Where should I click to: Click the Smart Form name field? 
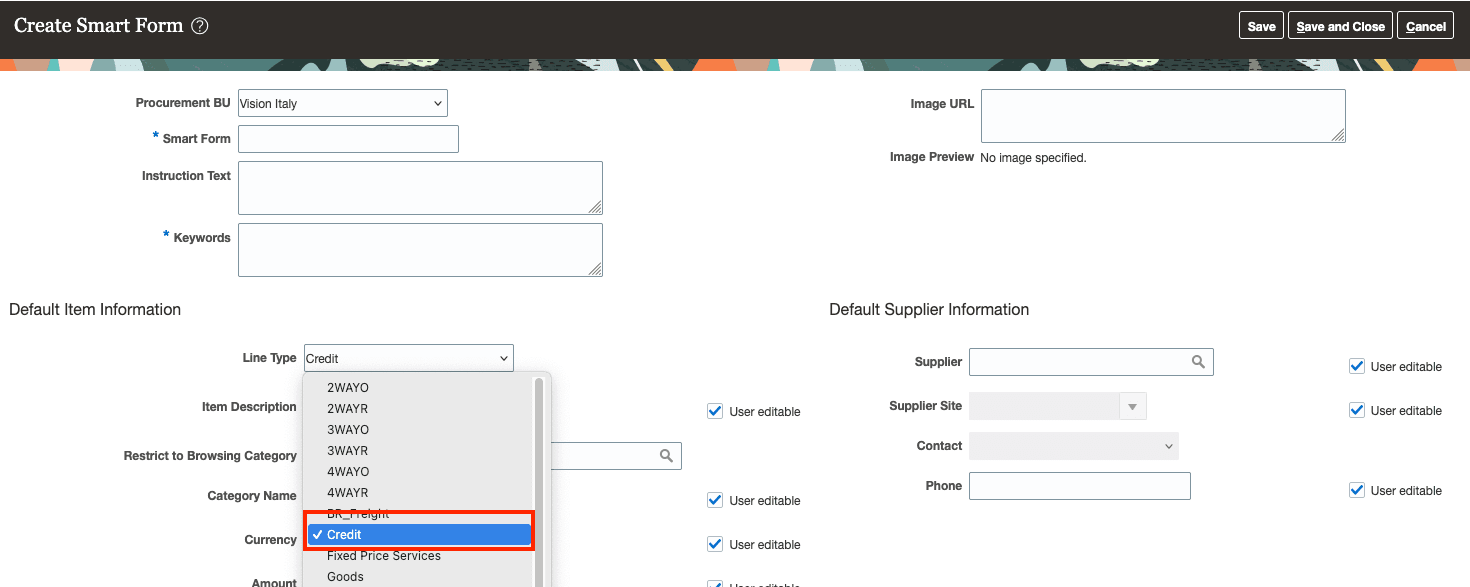(348, 138)
